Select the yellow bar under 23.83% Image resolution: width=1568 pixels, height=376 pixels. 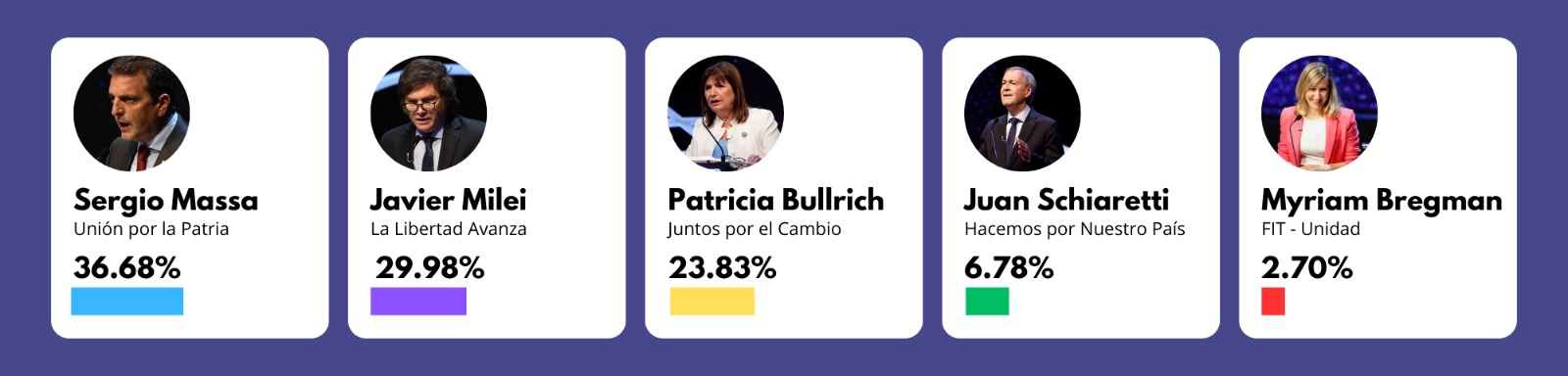point(712,302)
